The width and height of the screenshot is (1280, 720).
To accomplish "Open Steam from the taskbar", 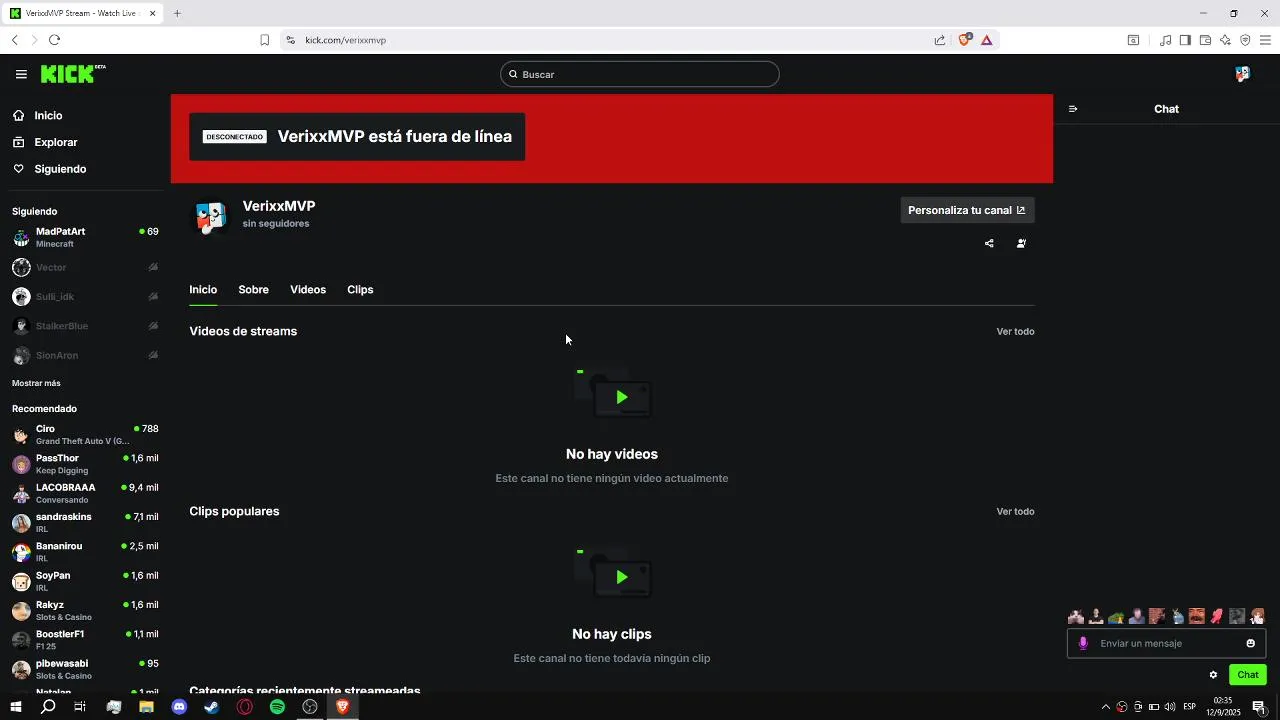I will (x=212, y=707).
